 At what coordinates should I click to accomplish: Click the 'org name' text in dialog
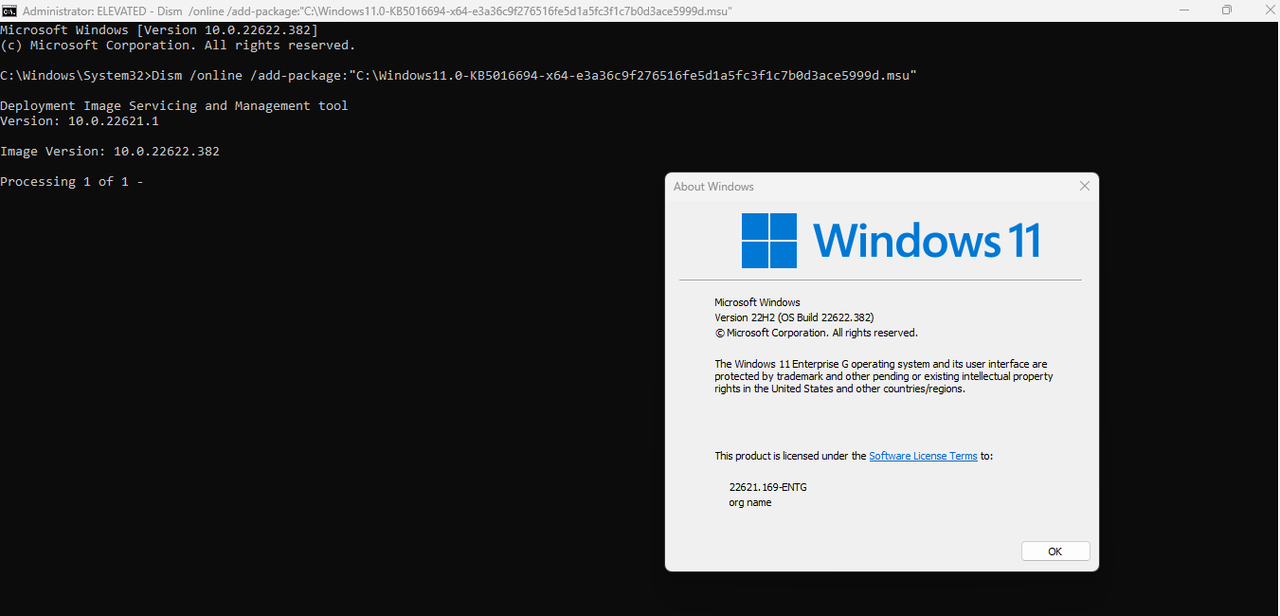[750, 503]
